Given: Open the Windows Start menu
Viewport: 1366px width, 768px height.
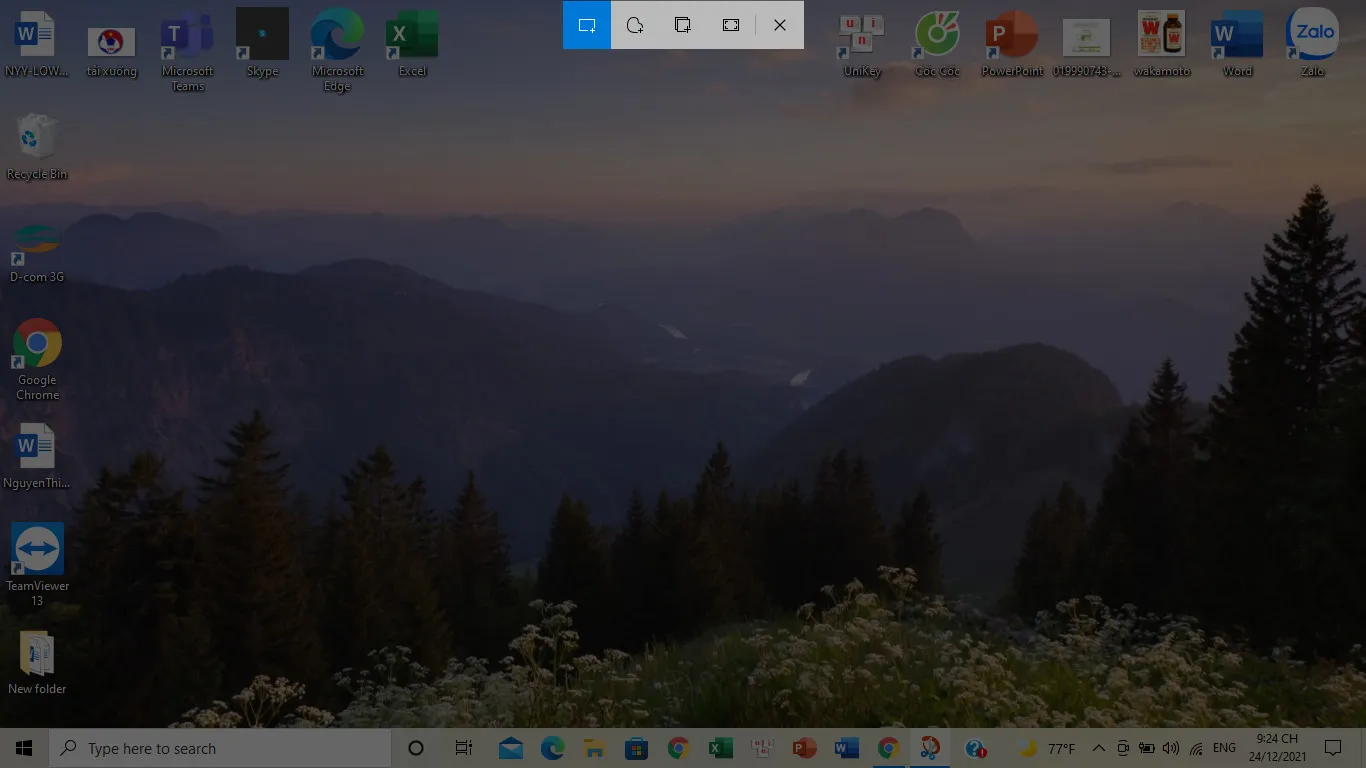Looking at the screenshot, I should pyautogui.click(x=24, y=748).
